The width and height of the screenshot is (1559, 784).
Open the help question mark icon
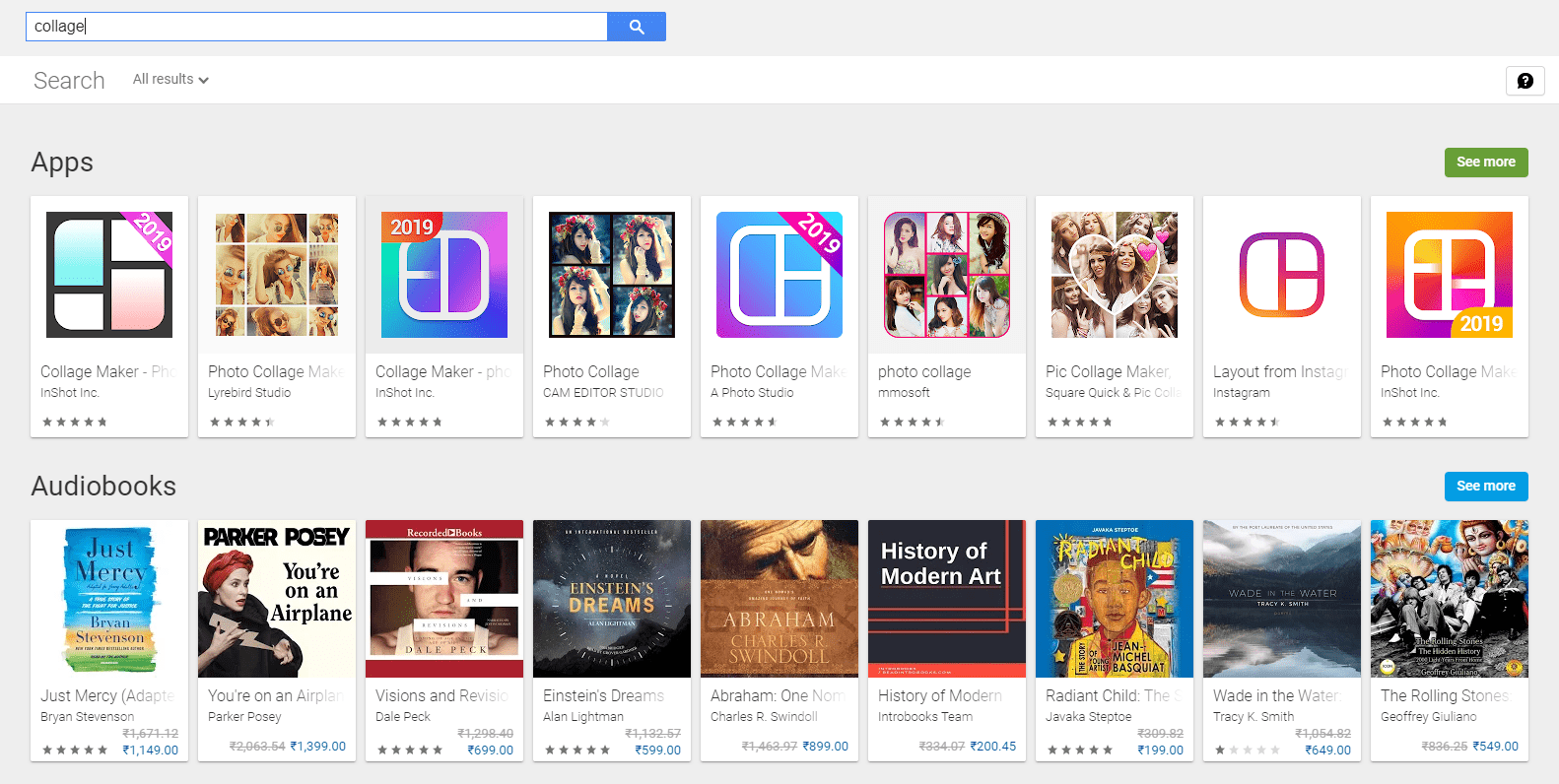click(x=1525, y=81)
